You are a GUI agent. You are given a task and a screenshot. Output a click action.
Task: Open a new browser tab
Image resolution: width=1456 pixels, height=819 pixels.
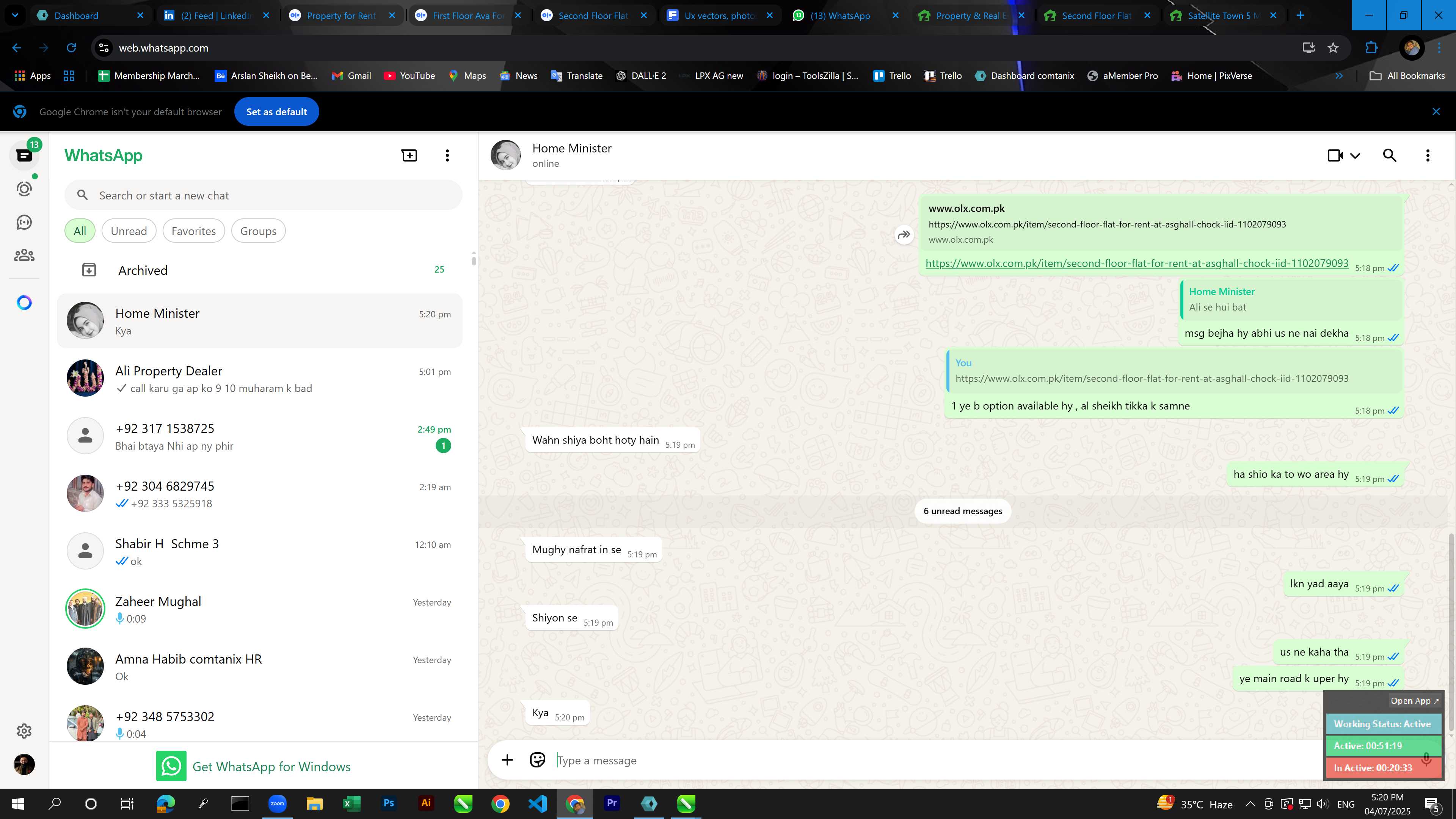point(1301,16)
